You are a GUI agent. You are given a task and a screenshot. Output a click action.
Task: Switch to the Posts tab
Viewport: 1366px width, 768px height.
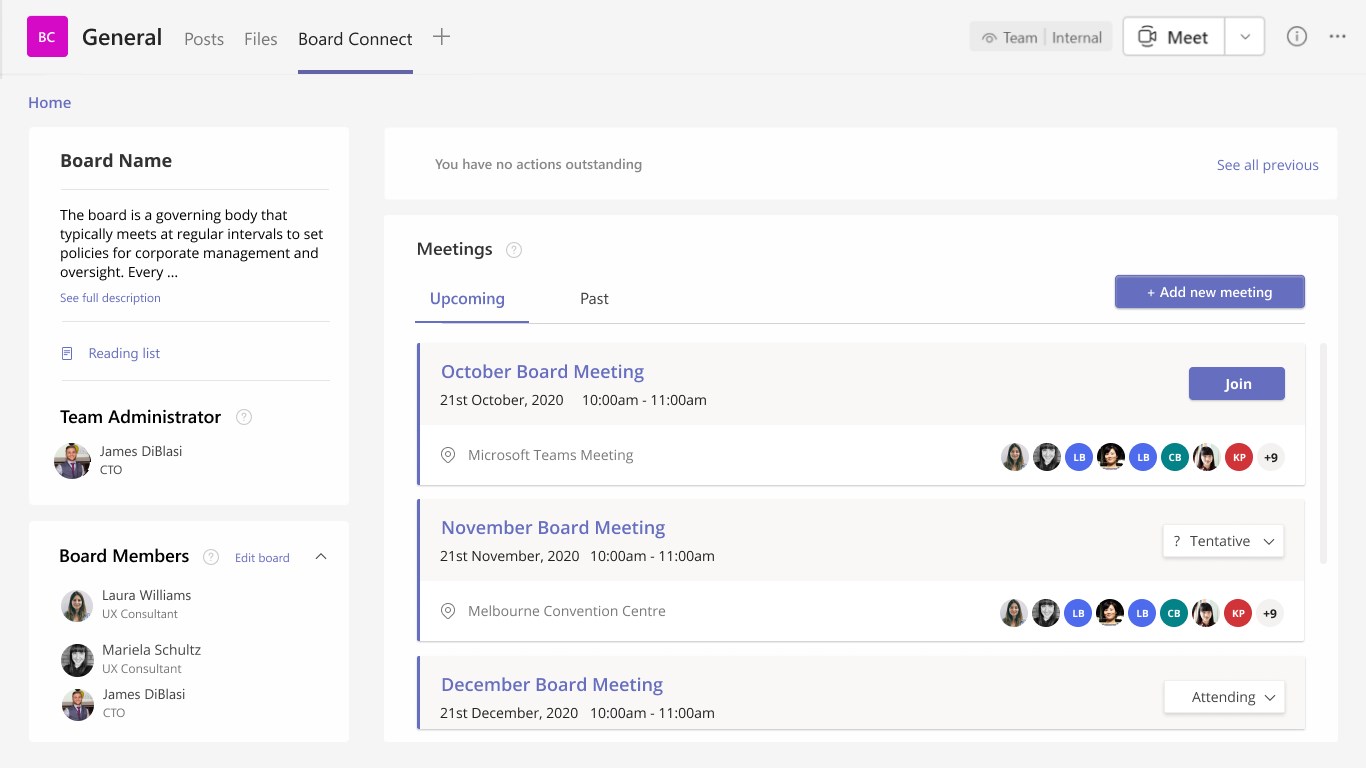204,39
